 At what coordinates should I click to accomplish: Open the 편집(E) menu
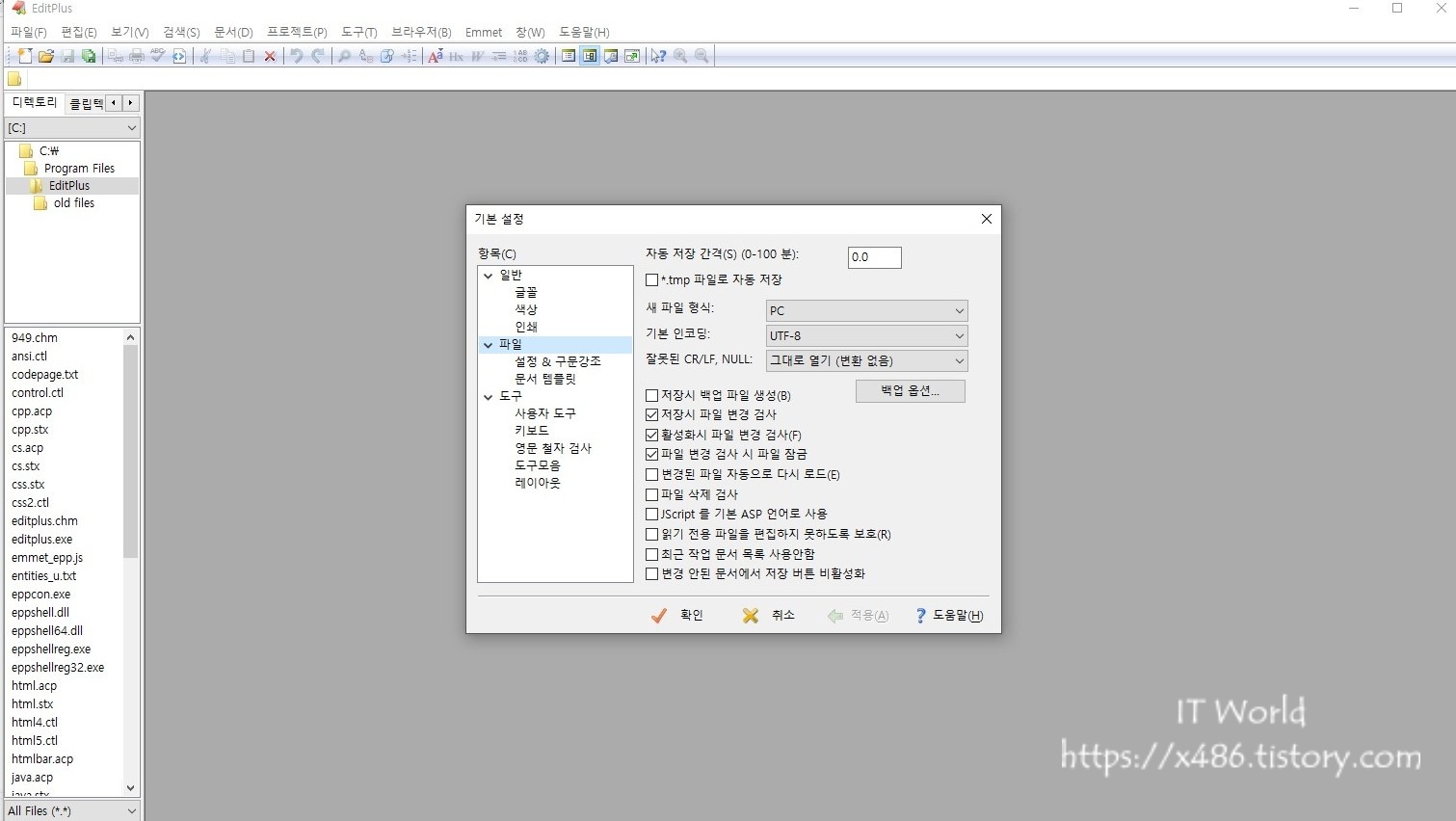tap(79, 32)
